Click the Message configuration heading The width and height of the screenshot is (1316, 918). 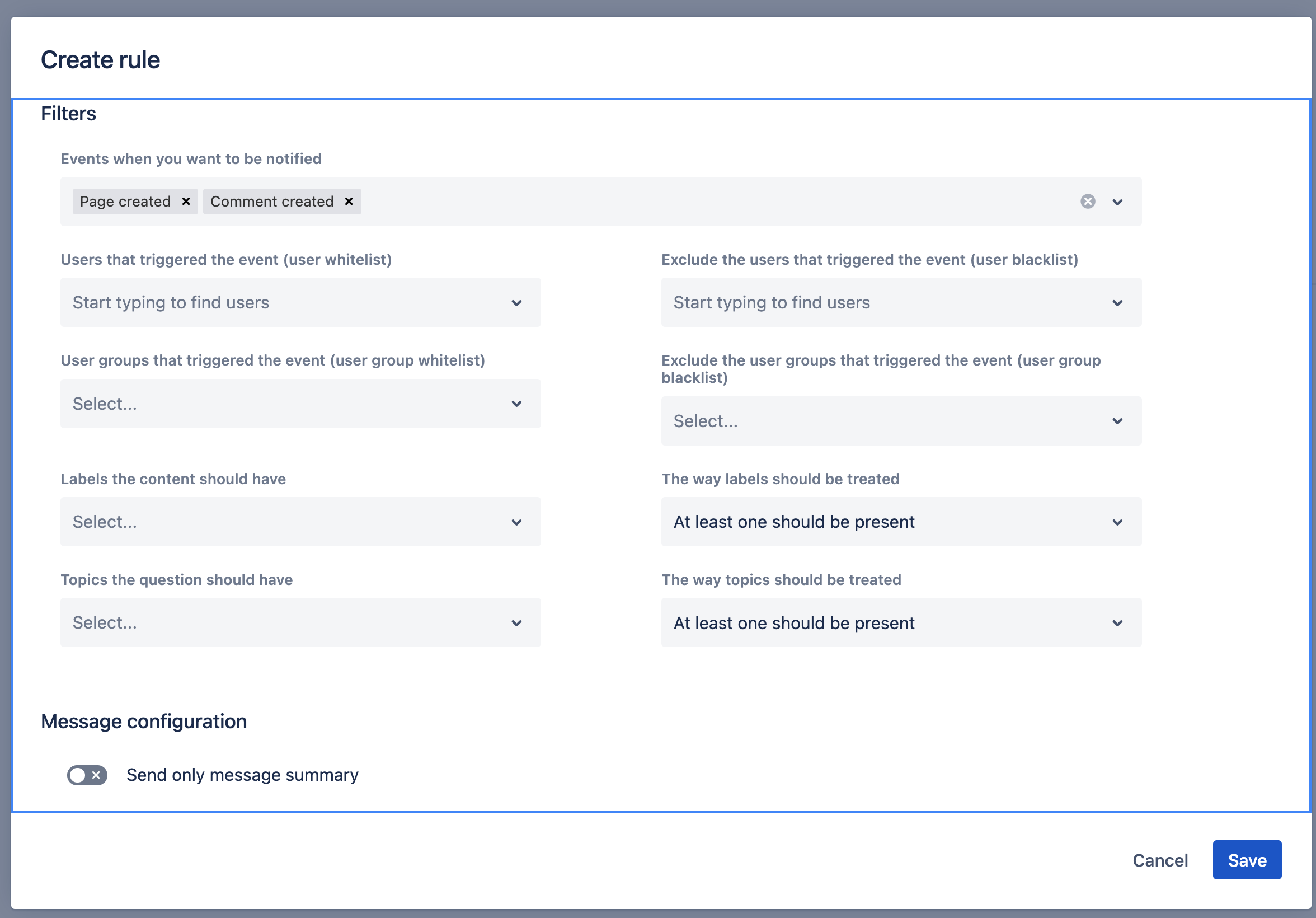pos(143,721)
